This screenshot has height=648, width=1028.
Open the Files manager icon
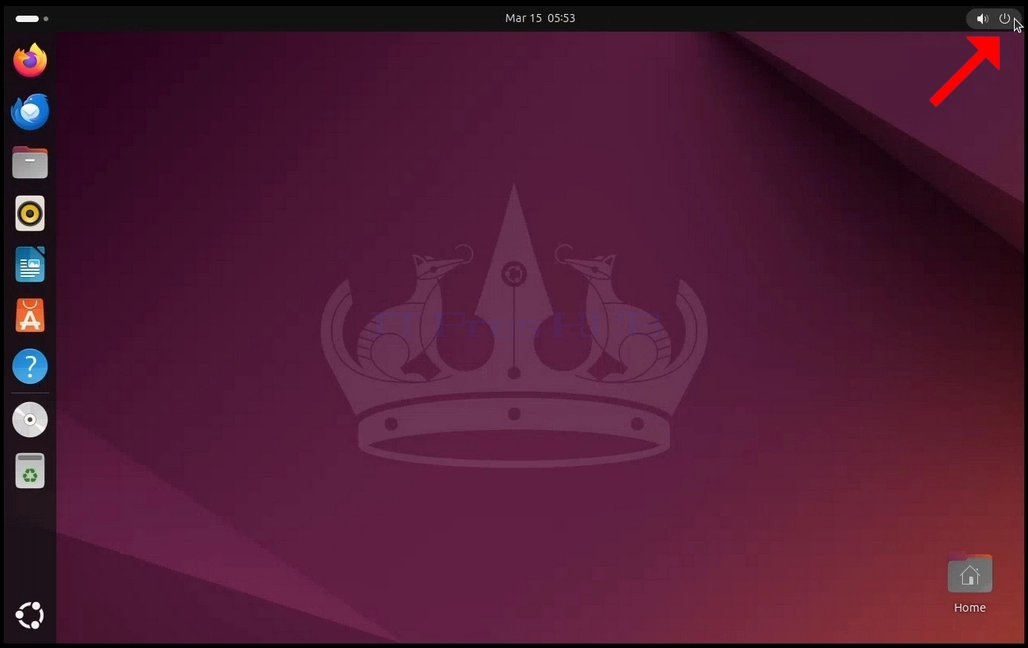click(30, 163)
